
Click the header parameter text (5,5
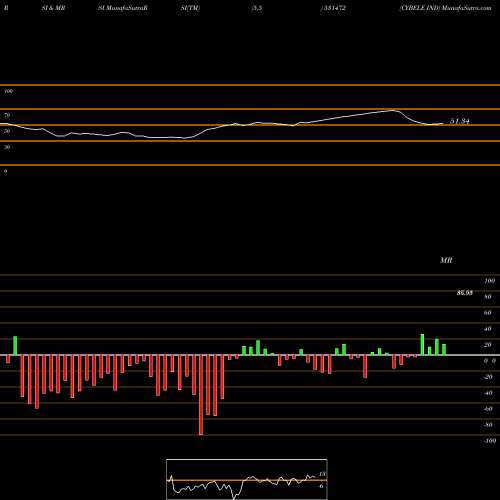pyautogui.click(x=257, y=8)
